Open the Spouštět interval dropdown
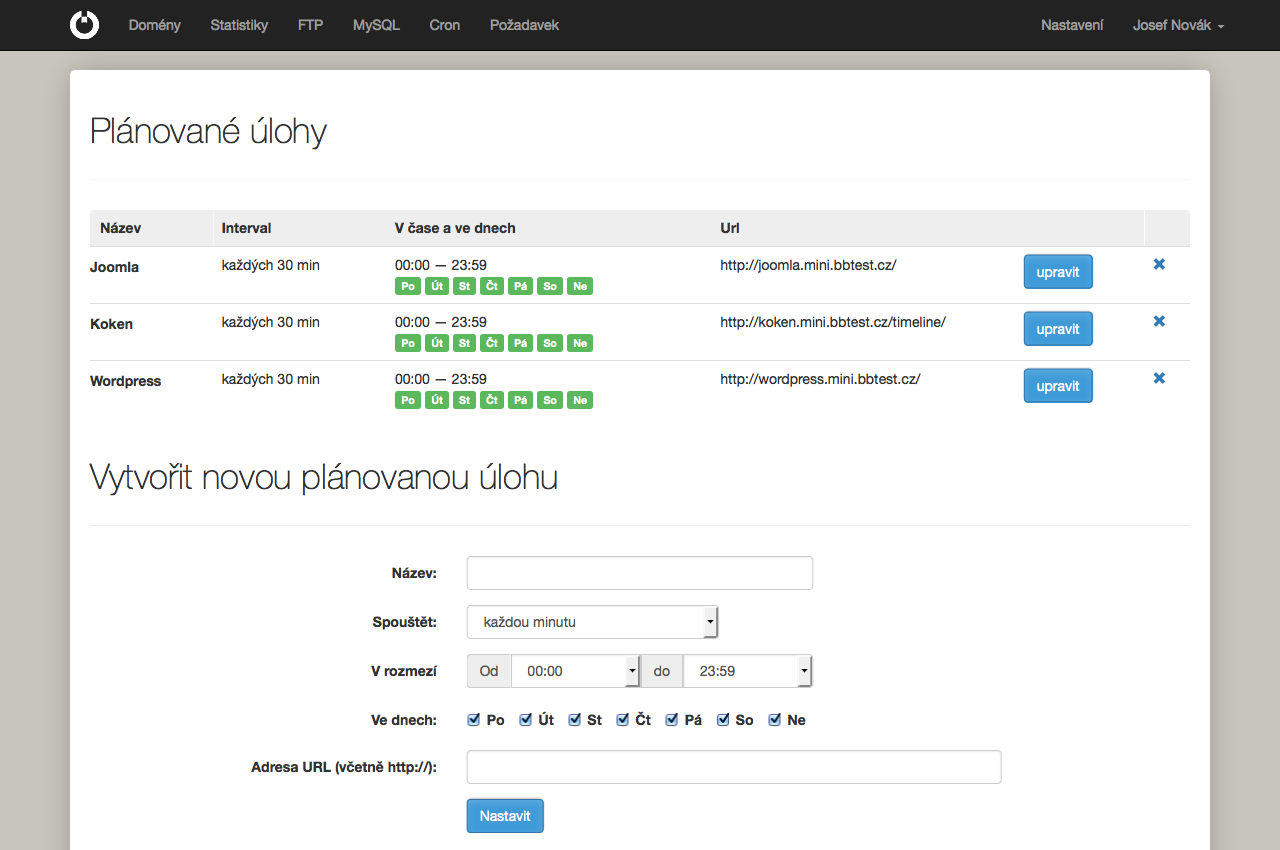The height and width of the screenshot is (850, 1280). tap(593, 622)
